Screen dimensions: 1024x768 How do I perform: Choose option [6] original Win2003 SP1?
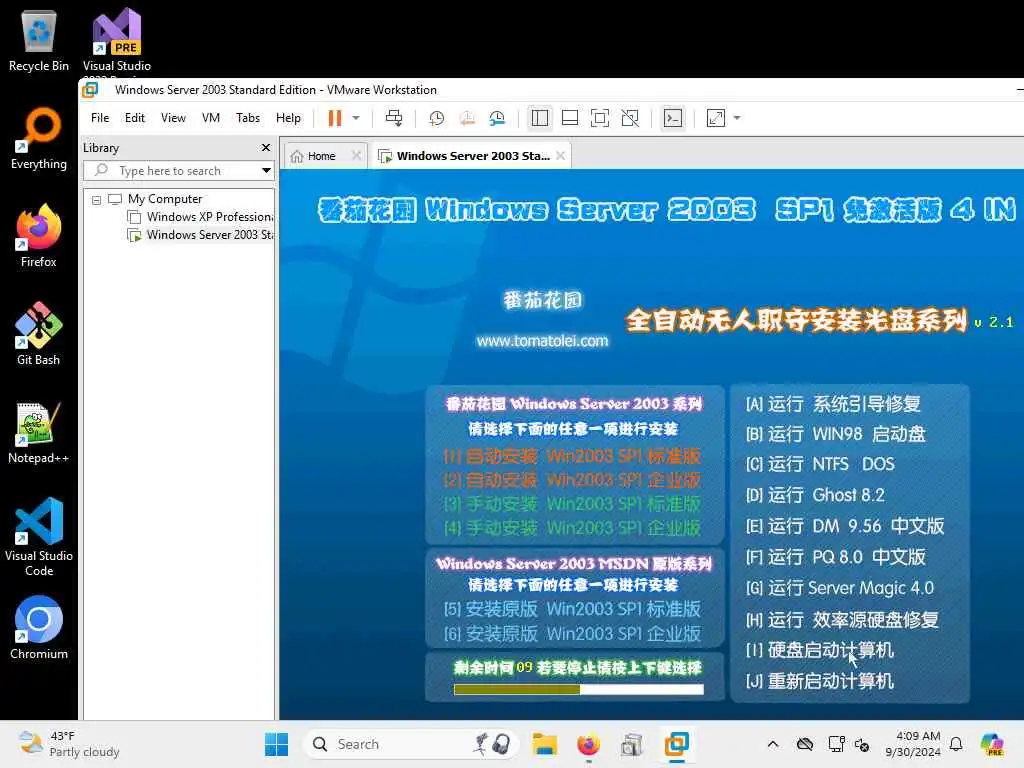(x=572, y=633)
